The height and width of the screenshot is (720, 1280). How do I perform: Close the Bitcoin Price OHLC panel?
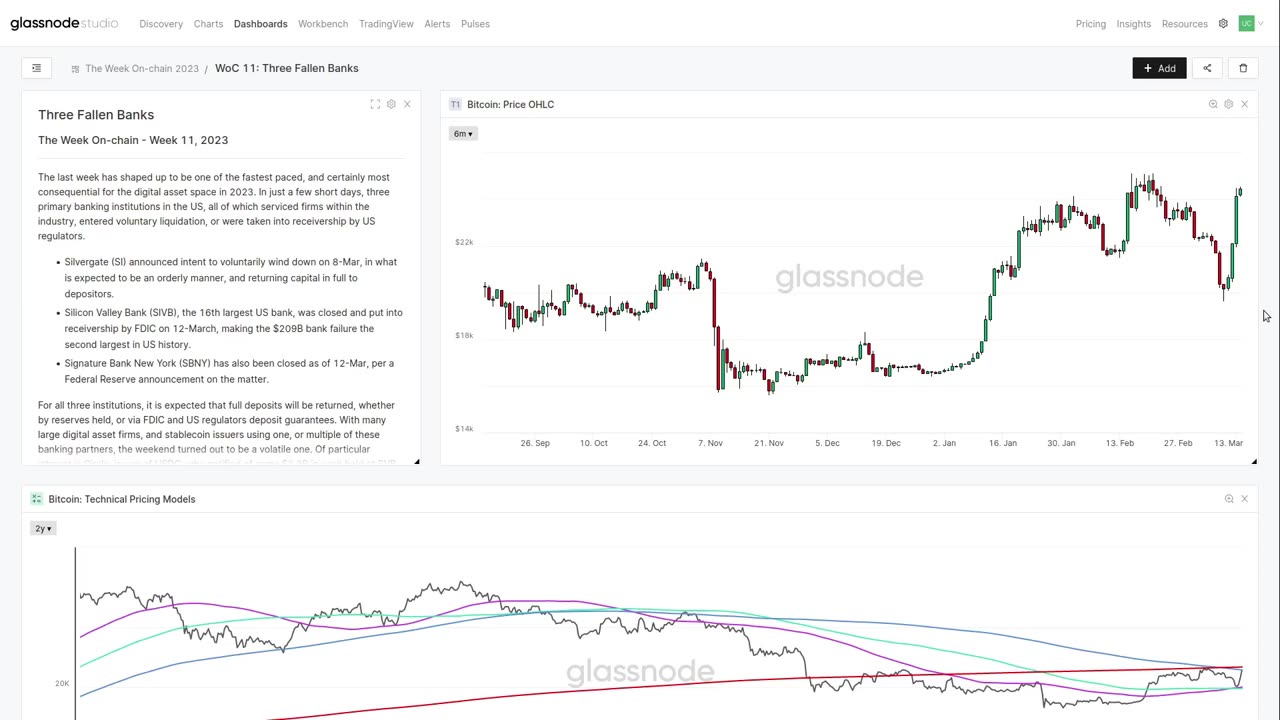[1244, 104]
